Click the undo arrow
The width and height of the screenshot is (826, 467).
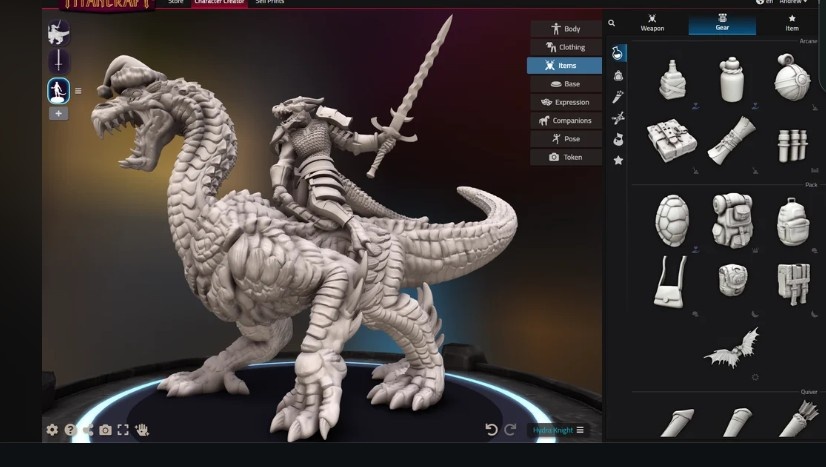[491, 430]
